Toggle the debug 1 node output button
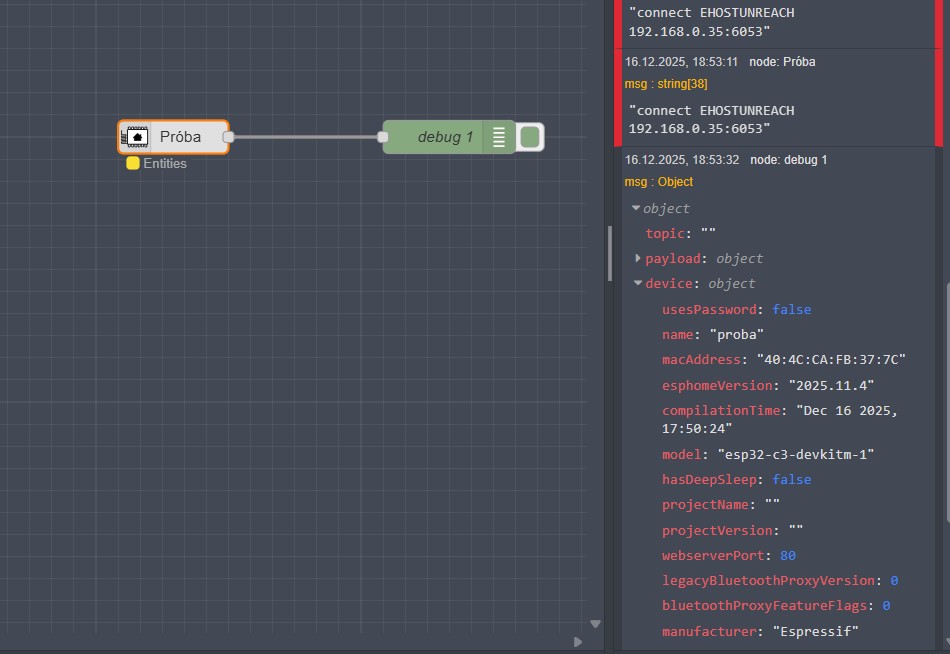This screenshot has width=950, height=654. click(x=530, y=137)
